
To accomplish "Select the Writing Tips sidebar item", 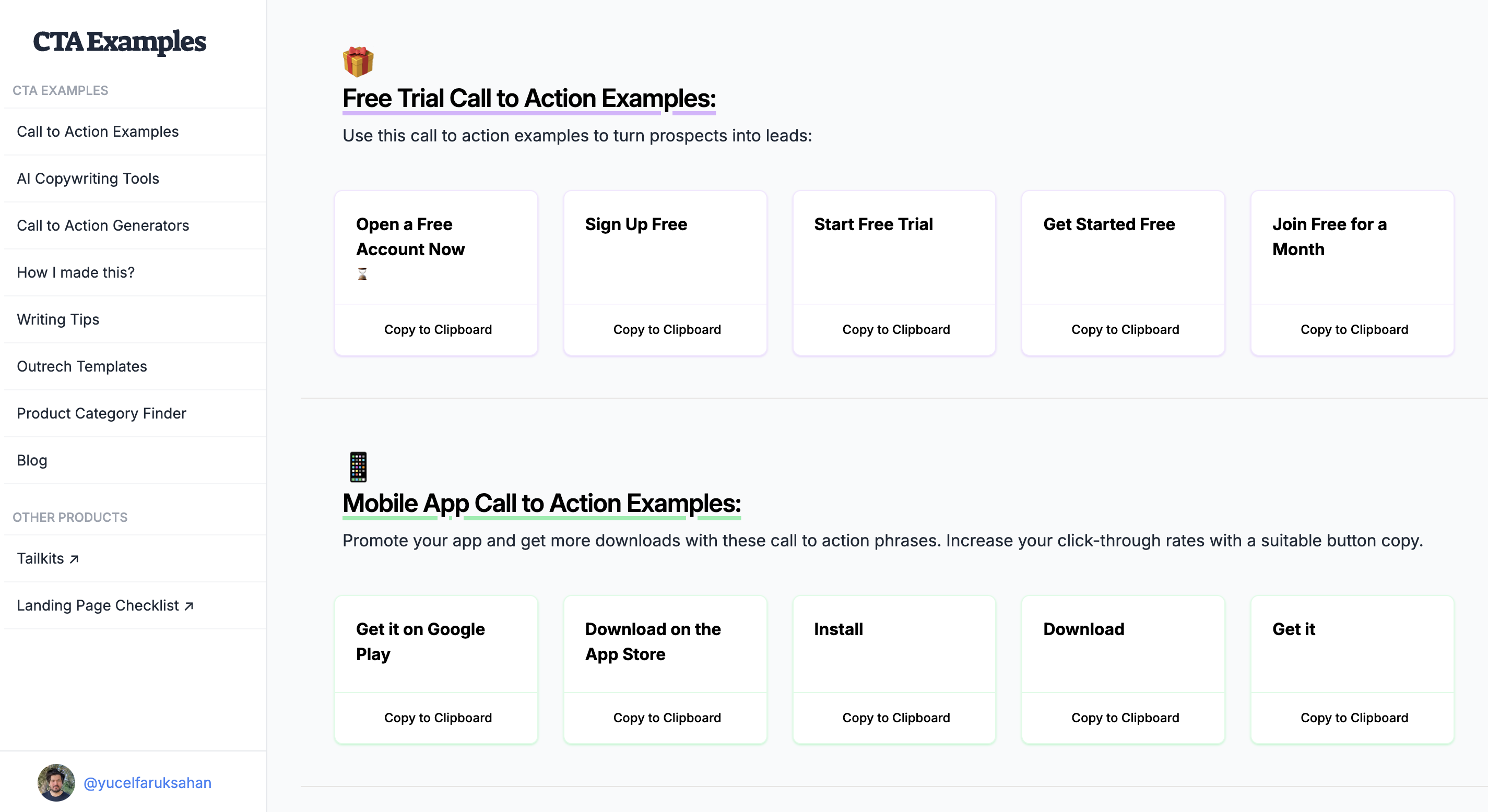I will pyautogui.click(x=58, y=319).
